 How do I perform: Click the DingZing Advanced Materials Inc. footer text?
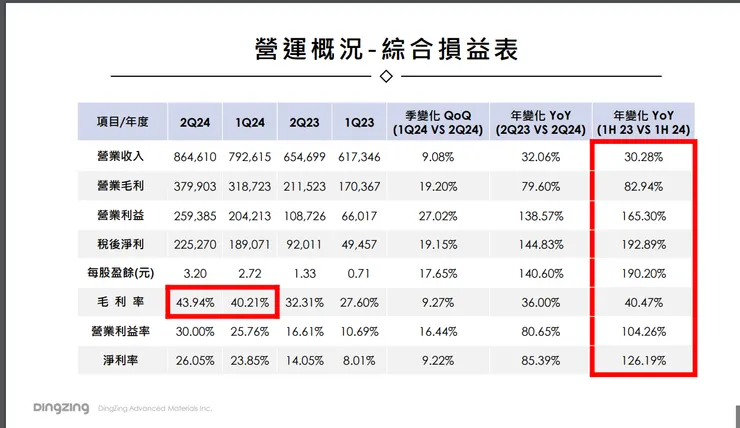pos(155,408)
